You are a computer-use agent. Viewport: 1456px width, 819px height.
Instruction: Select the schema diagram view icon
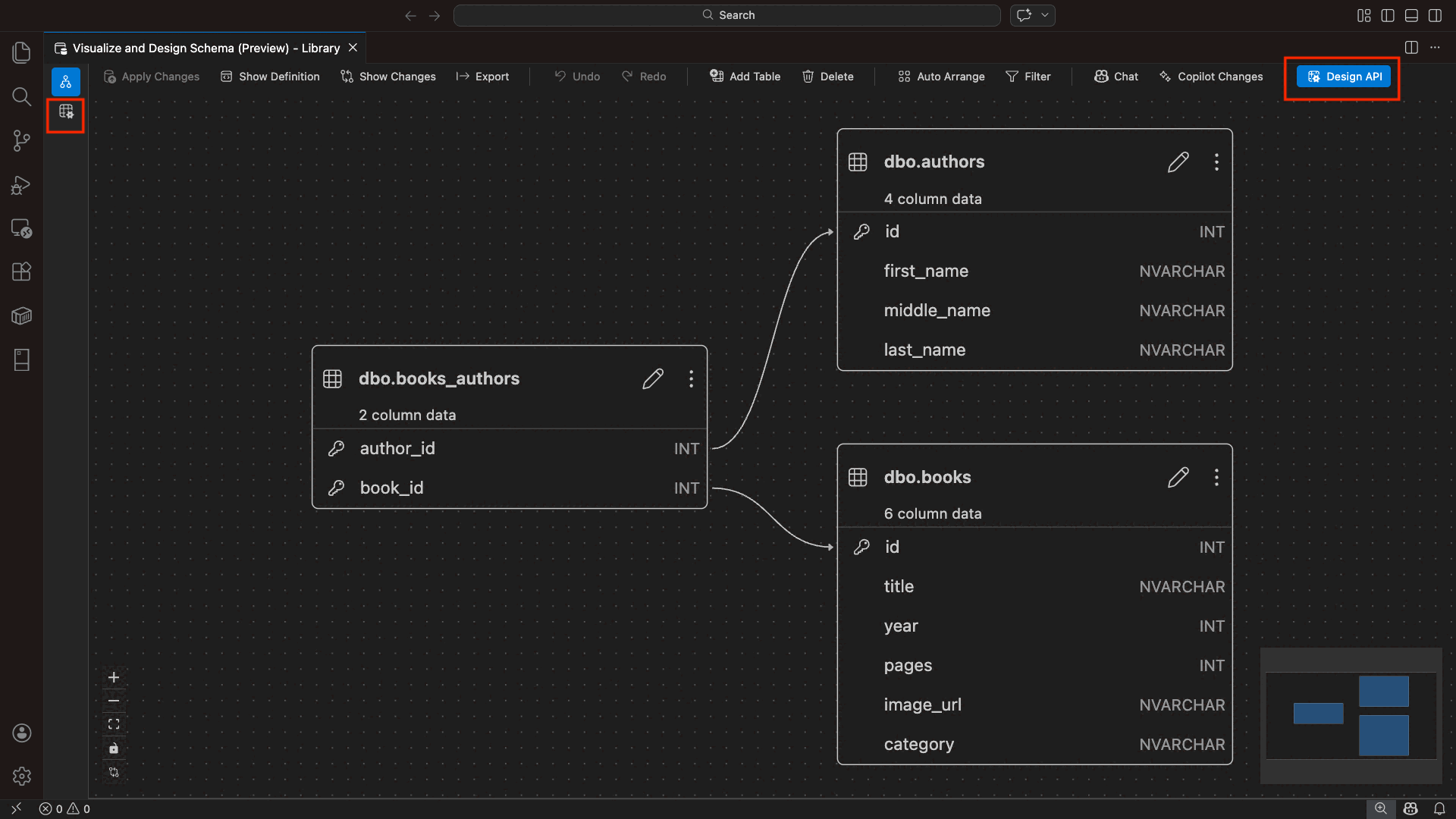tap(66, 82)
